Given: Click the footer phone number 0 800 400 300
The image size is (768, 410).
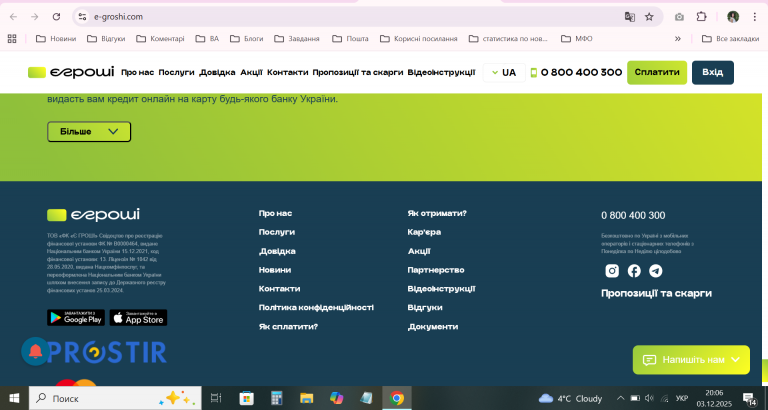Looking at the screenshot, I should click(x=633, y=216).
